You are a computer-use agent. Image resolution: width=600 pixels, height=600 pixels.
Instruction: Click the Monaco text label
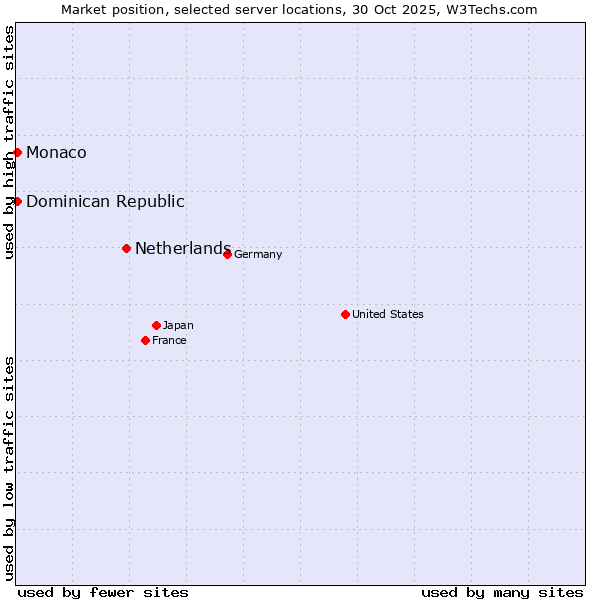pos(56,153)
